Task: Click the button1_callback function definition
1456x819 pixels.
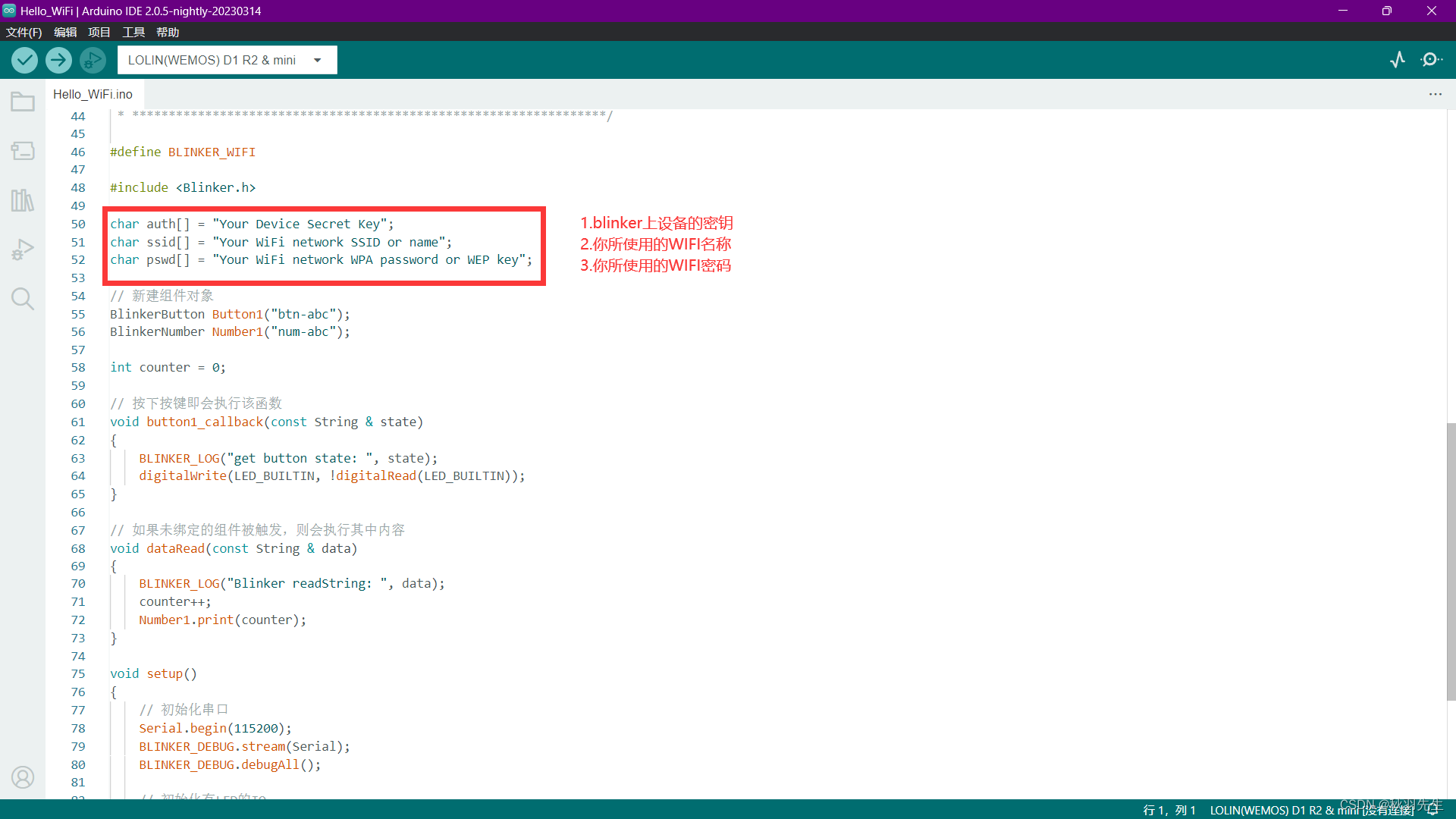Action: tap(266, 422)
